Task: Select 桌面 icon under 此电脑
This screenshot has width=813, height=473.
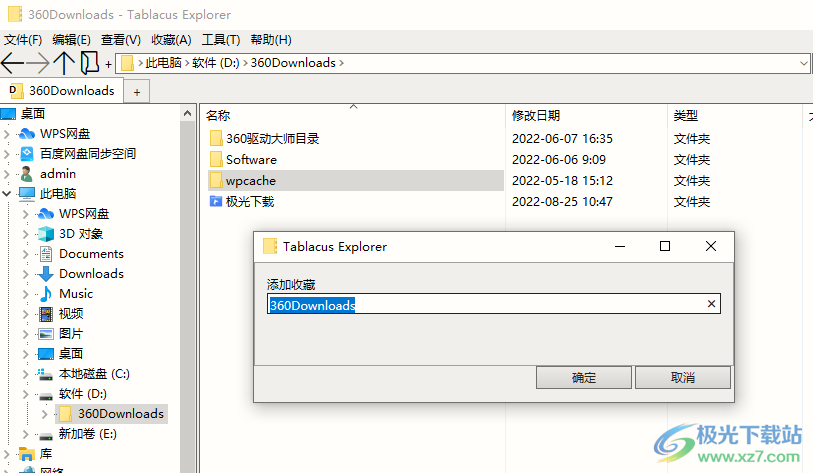Action: [x=46, y=354]
